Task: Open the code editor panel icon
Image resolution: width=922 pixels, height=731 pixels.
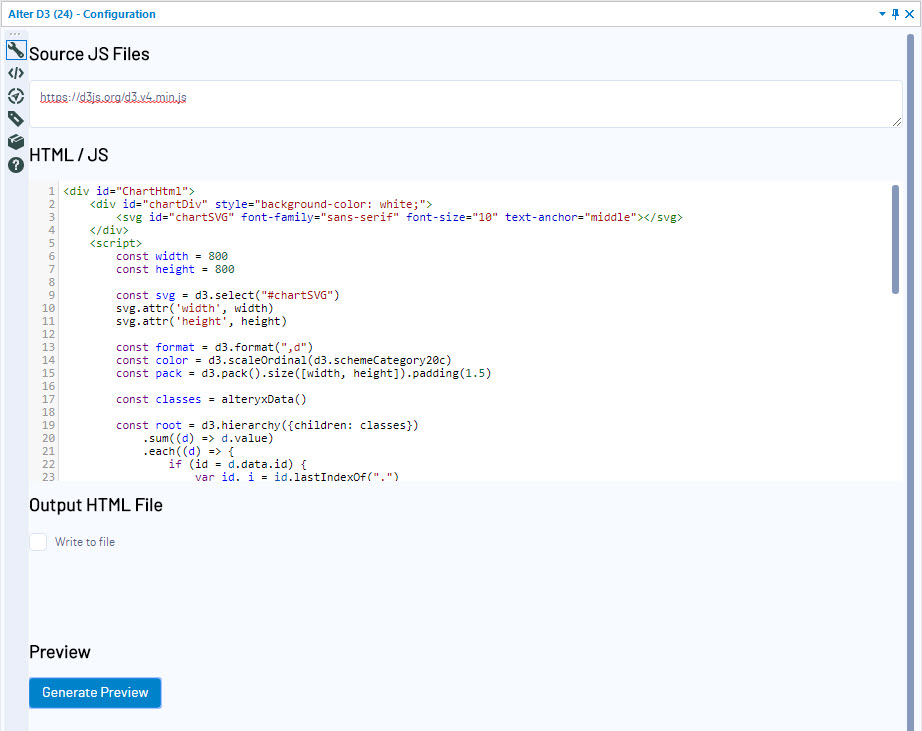Action: click(15, 72)
